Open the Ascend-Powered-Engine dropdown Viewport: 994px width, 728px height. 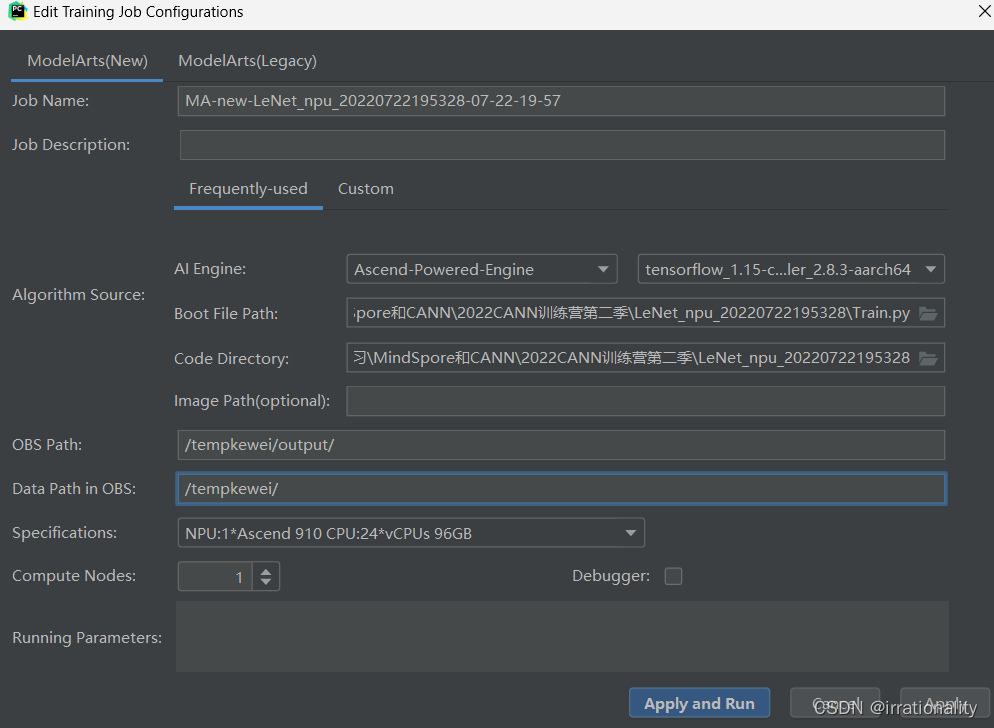482,269
